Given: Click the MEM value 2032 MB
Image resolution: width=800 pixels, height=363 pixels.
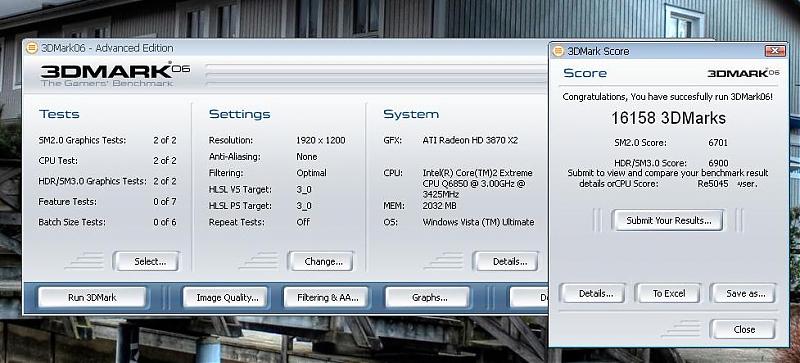Looking at the screenshot, I should (439, 206).
